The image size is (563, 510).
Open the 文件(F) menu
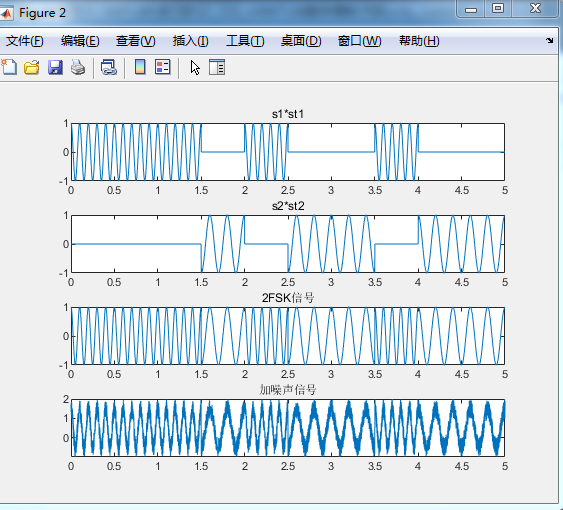coord(25,41)
